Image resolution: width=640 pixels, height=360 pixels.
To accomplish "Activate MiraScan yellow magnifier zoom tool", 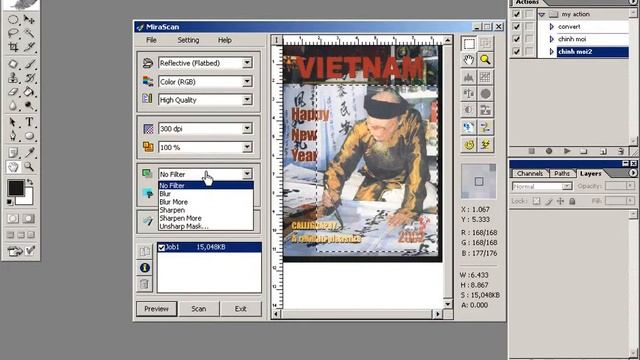I will 485,60.
